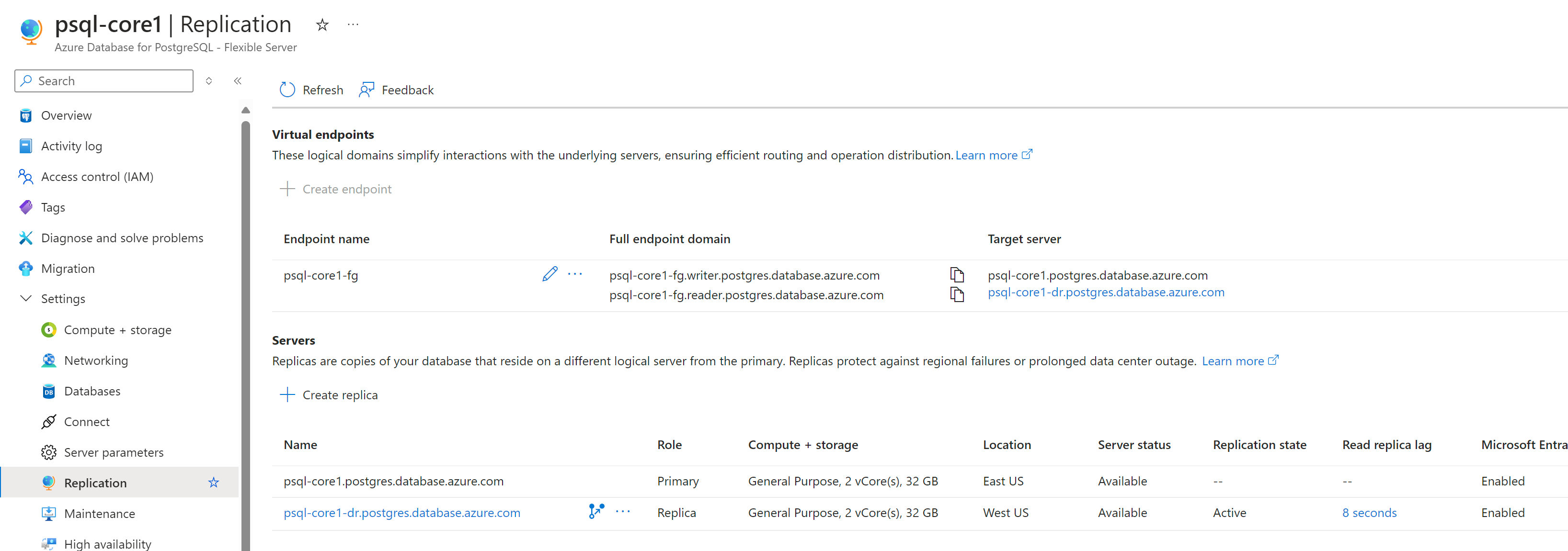Click the favorite star next to page title
The height and width of the screenshot is (551, 1568).
(322, 25)
